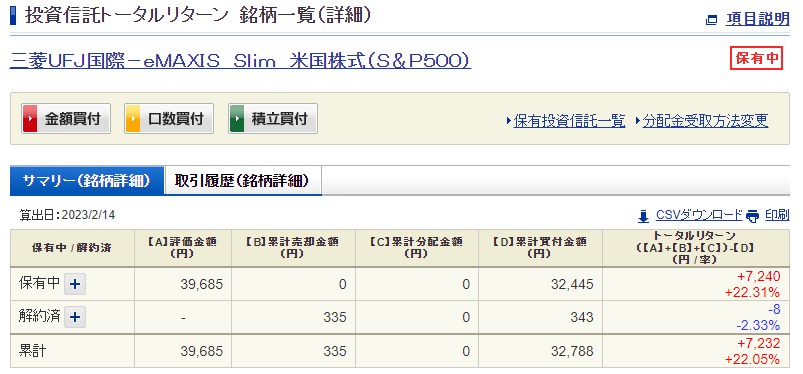
Task: Click the +7,240 total return value
Action: pyautogui.click(x=758, y=277)
